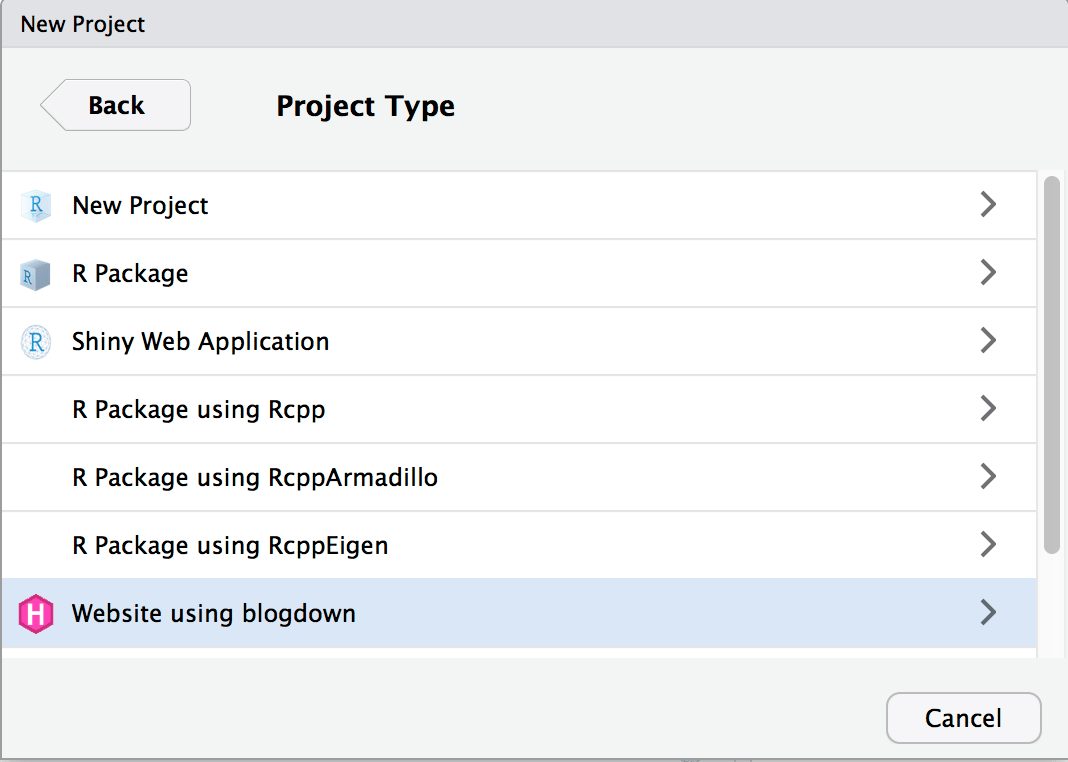Select the New Project list item

click(x=140, y=206)
